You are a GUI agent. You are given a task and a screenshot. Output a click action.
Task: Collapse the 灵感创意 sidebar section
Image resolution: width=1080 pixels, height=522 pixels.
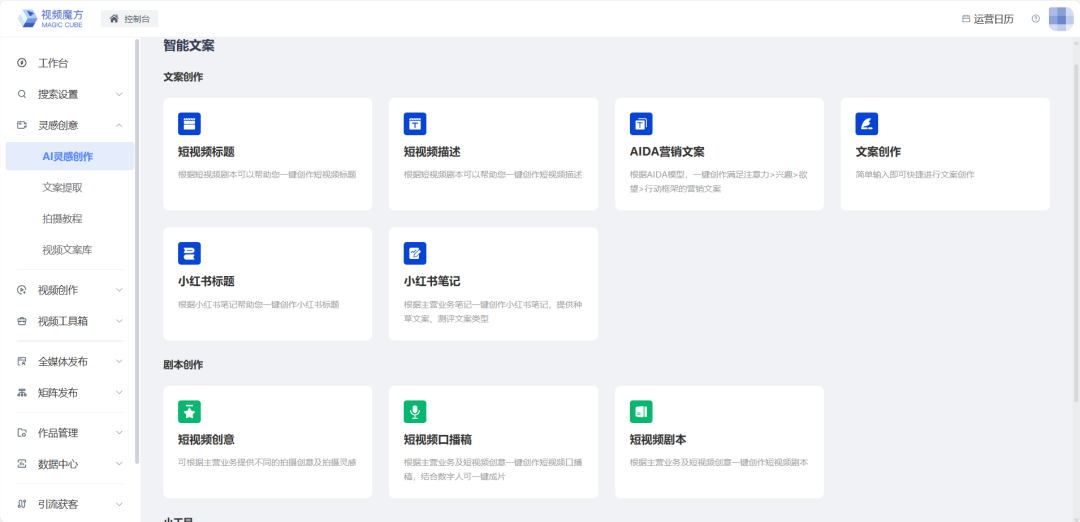click(68, 125)
